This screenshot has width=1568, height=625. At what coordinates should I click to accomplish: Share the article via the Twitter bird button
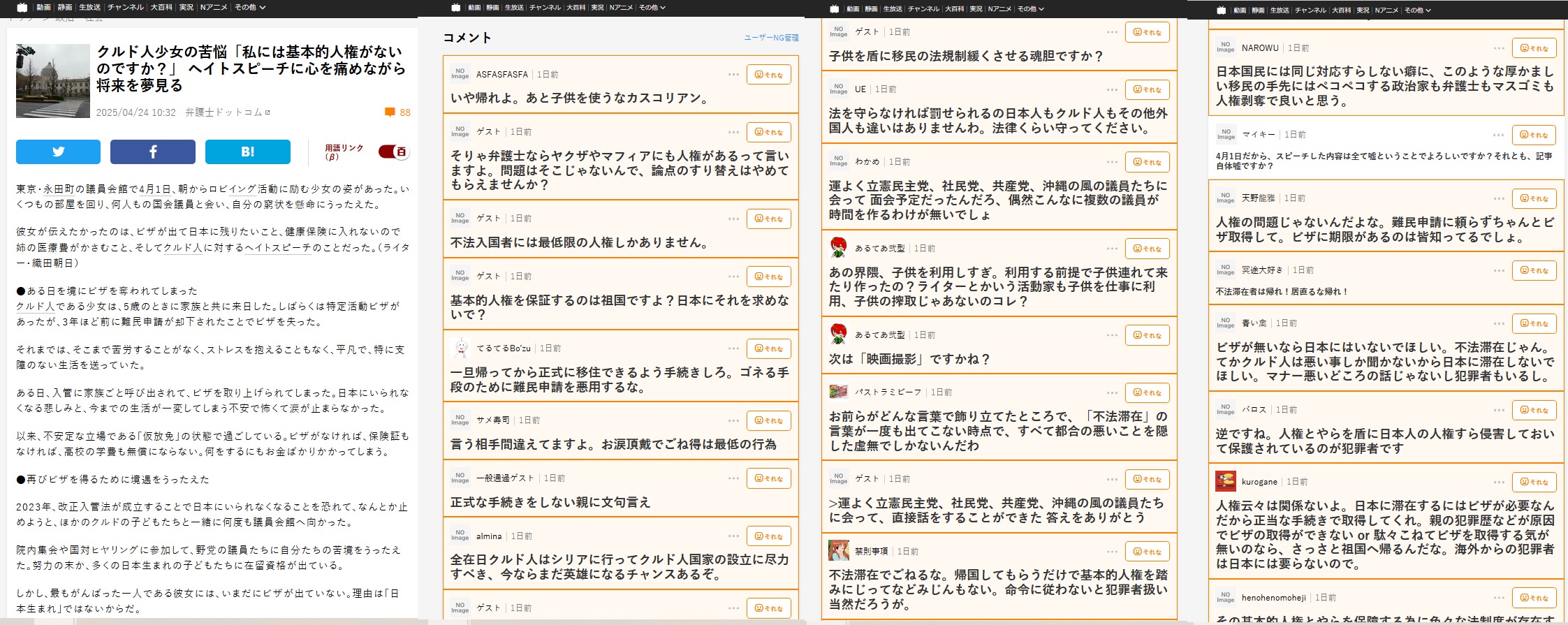pos(58,152)
